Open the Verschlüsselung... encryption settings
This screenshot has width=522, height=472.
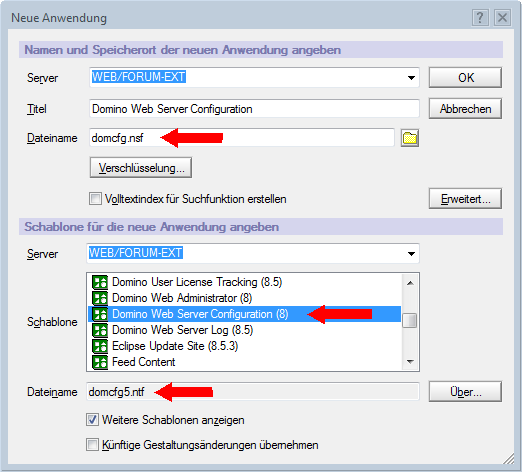tap(141, 168)
